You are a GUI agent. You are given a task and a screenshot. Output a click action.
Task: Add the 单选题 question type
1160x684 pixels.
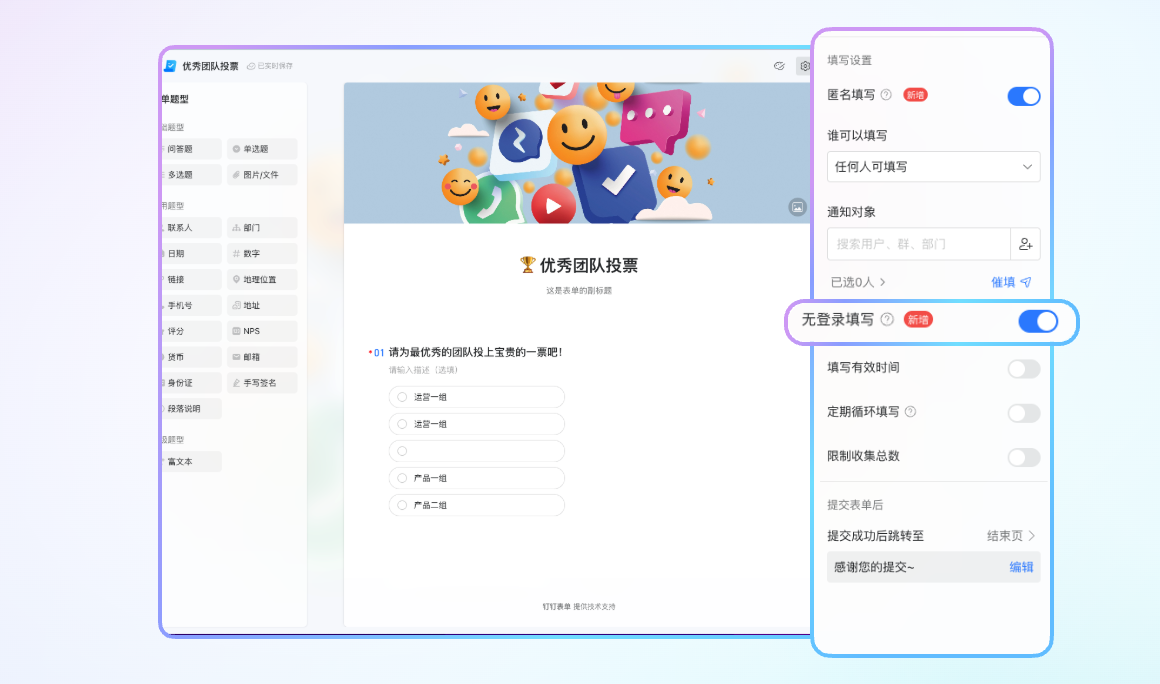(x=261, y=149)
